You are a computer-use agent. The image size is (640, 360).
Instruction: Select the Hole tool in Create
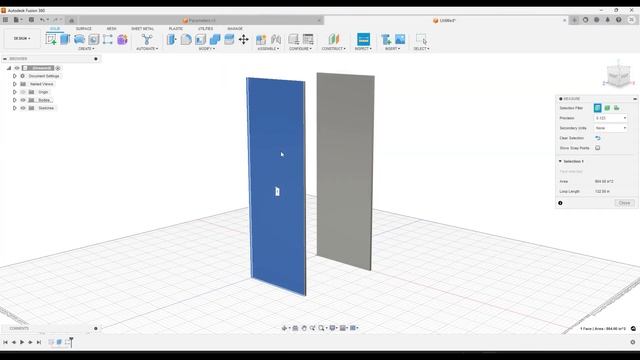(93, 39)
